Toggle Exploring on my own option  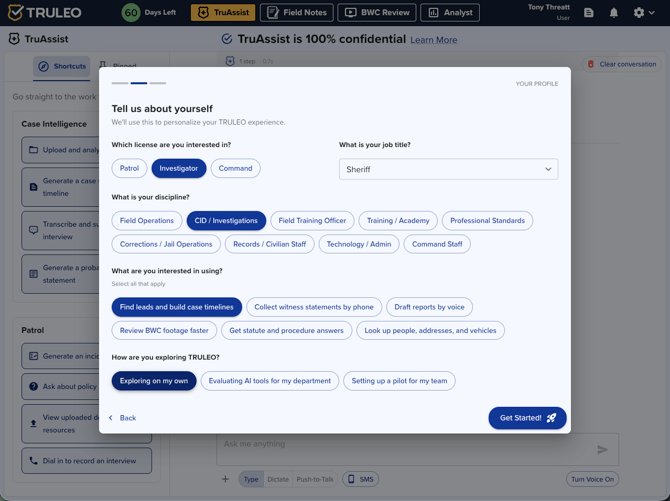pyautogui.click(x=154, y=381)
